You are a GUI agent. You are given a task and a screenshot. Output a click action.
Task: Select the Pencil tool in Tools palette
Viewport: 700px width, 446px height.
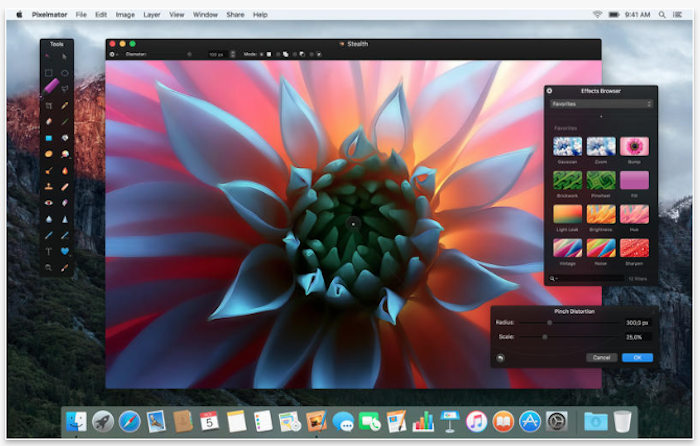click(x=65, y=105)
